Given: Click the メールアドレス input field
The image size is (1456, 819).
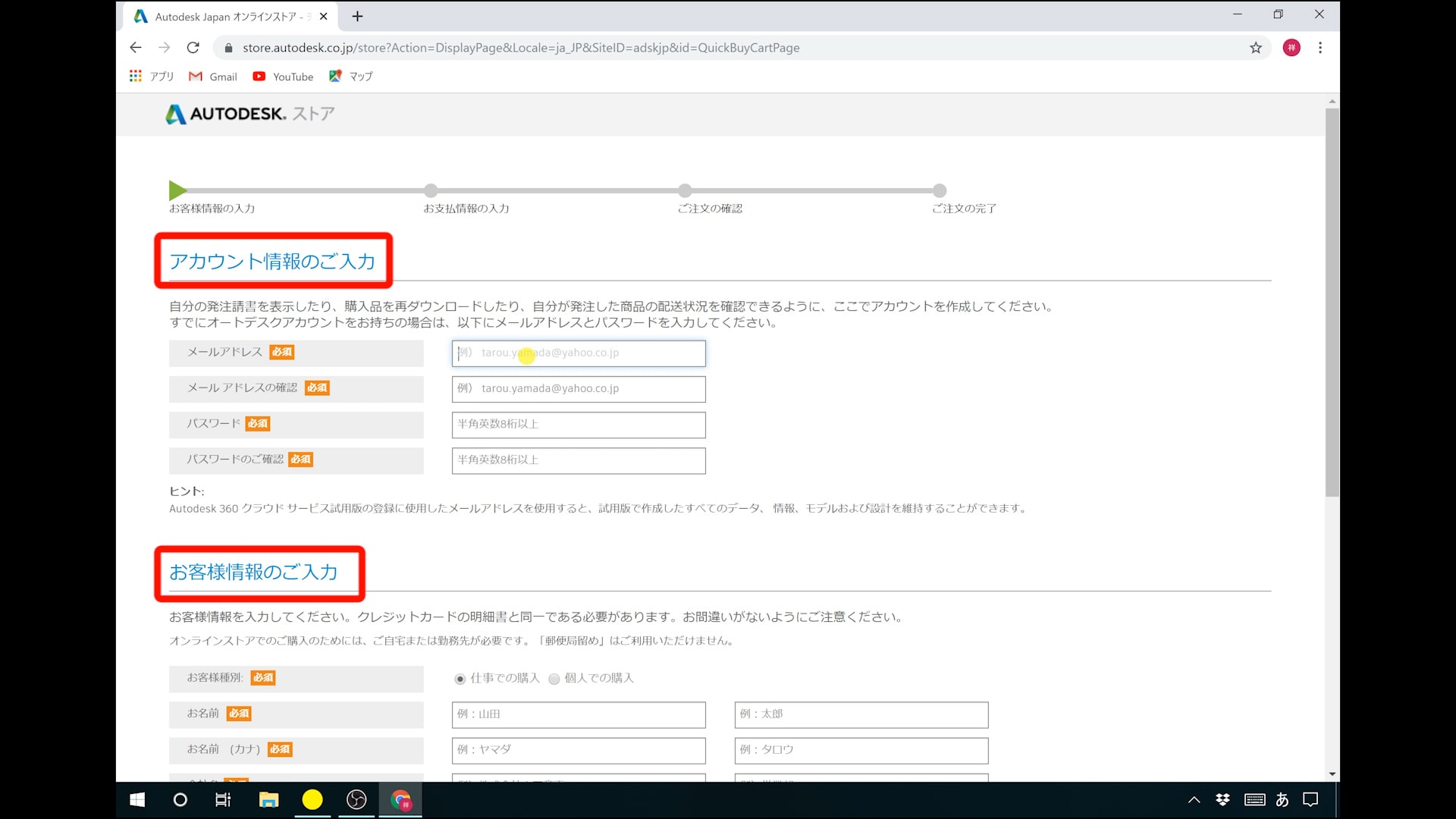Looking at the screenshot, I should [579, 353].
